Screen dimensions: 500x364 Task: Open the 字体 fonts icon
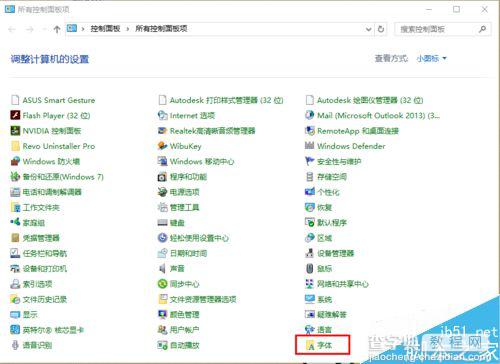[x=311, y=346]
